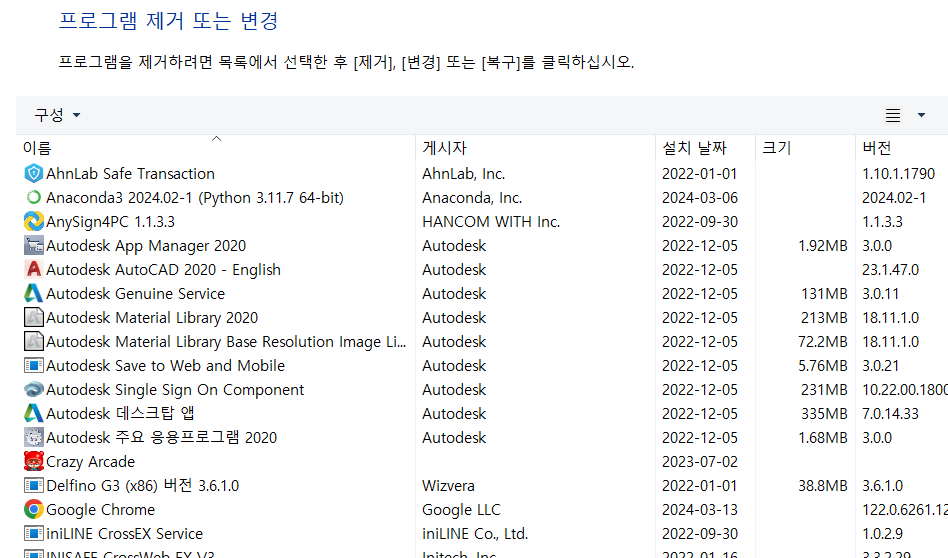The width and height of the screenshot is (948, 558).
Task: Click publisher Google LLC
Action: coord(461,510)
